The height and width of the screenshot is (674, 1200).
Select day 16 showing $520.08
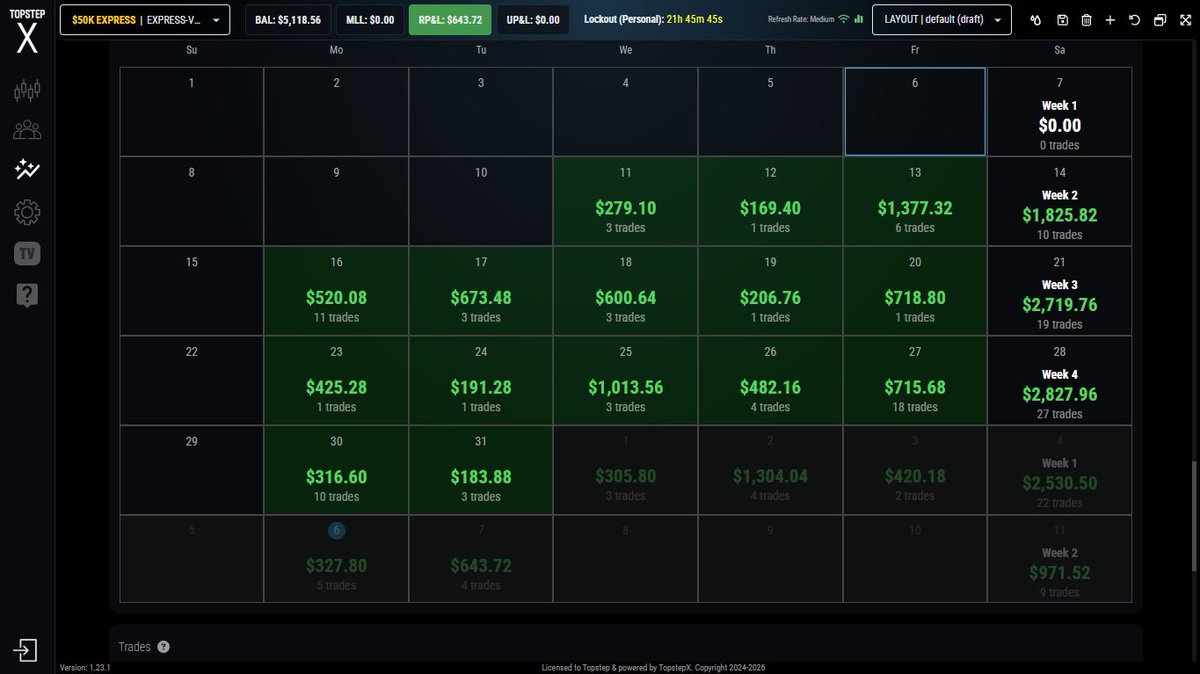[336, 290]
